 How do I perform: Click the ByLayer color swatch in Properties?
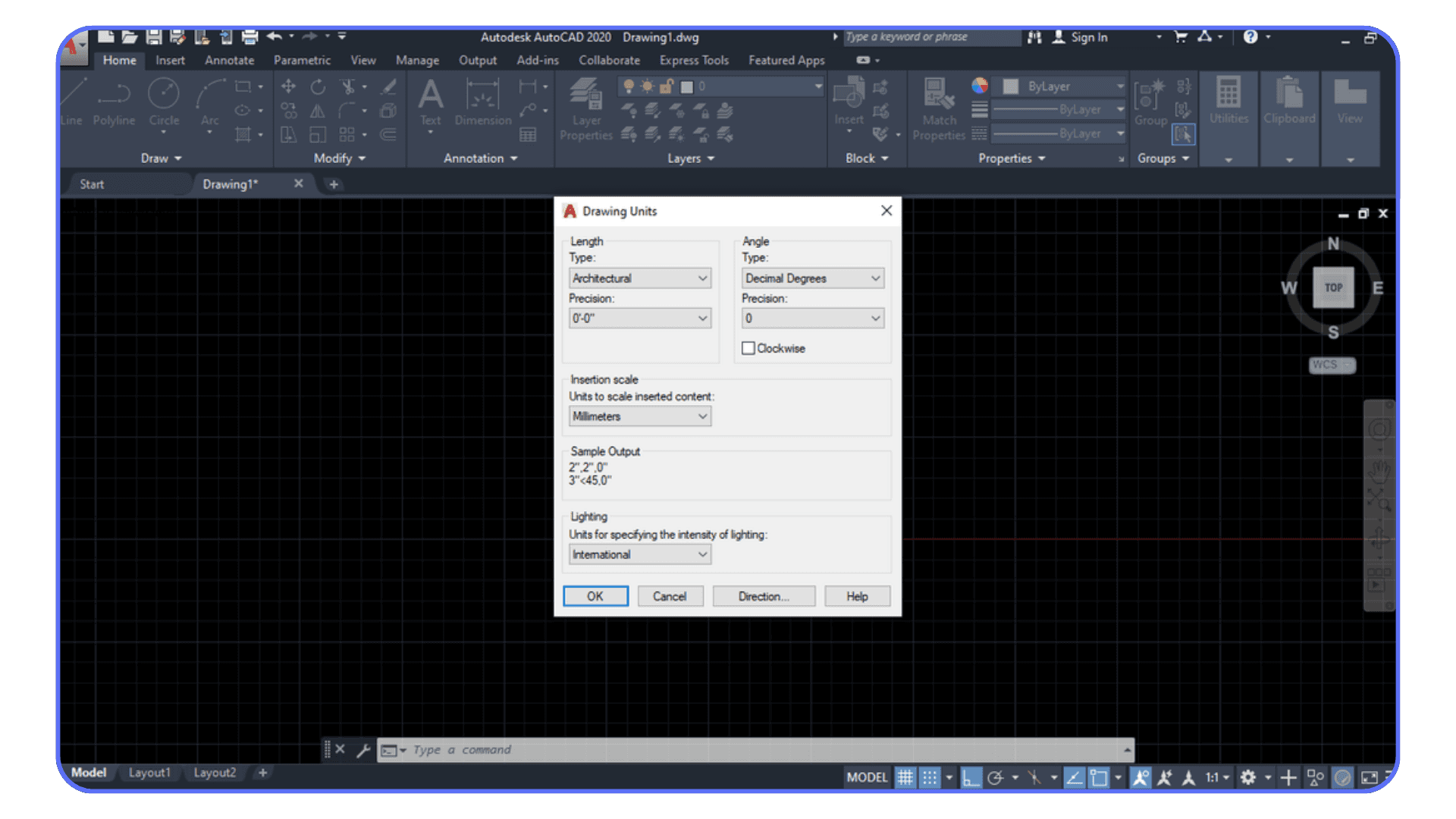pyautogui.click(x=1010, y=86)
